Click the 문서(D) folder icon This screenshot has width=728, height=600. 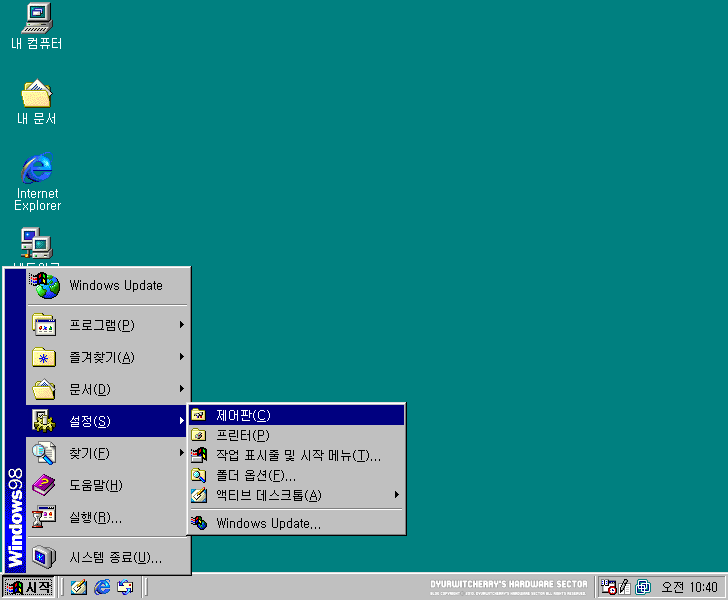(x=44, y=389)
